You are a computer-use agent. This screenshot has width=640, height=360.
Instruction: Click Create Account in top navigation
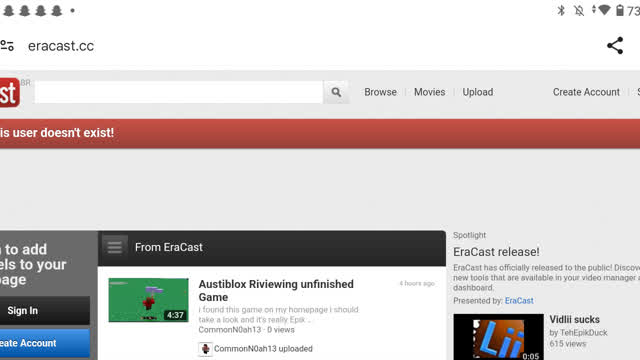pos(586,92)
